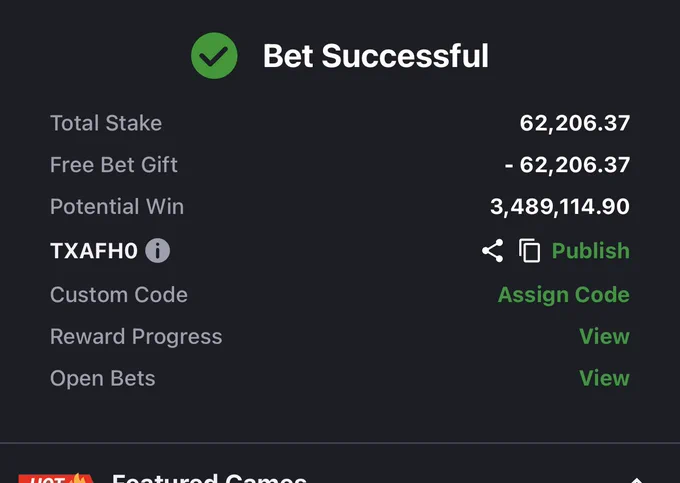
Task: Click the green success checkmark icon
Action: point(214,55)
